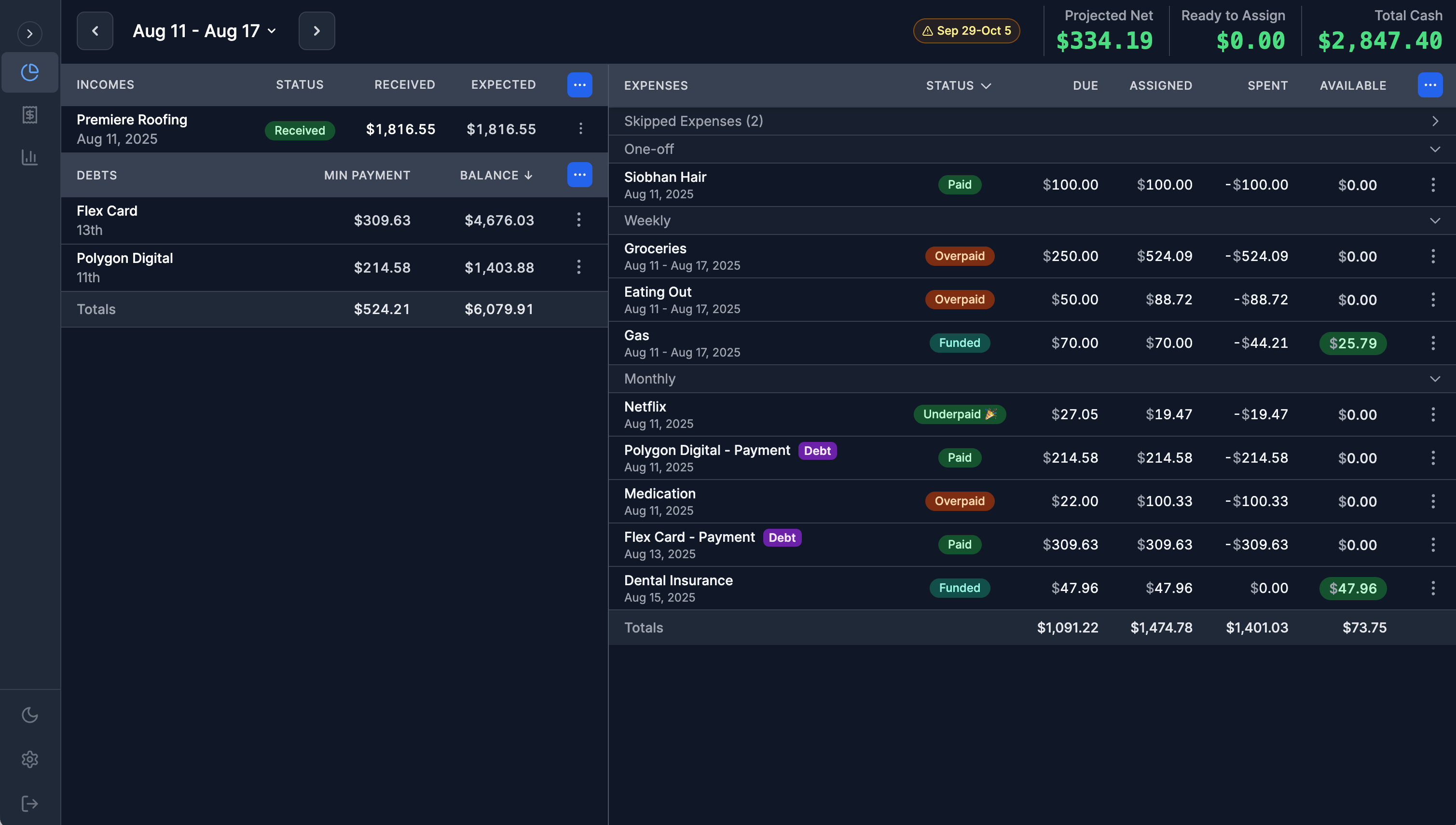
Task: Click the Funded badge for Dental Insurance
Action: tap(959, 588)
